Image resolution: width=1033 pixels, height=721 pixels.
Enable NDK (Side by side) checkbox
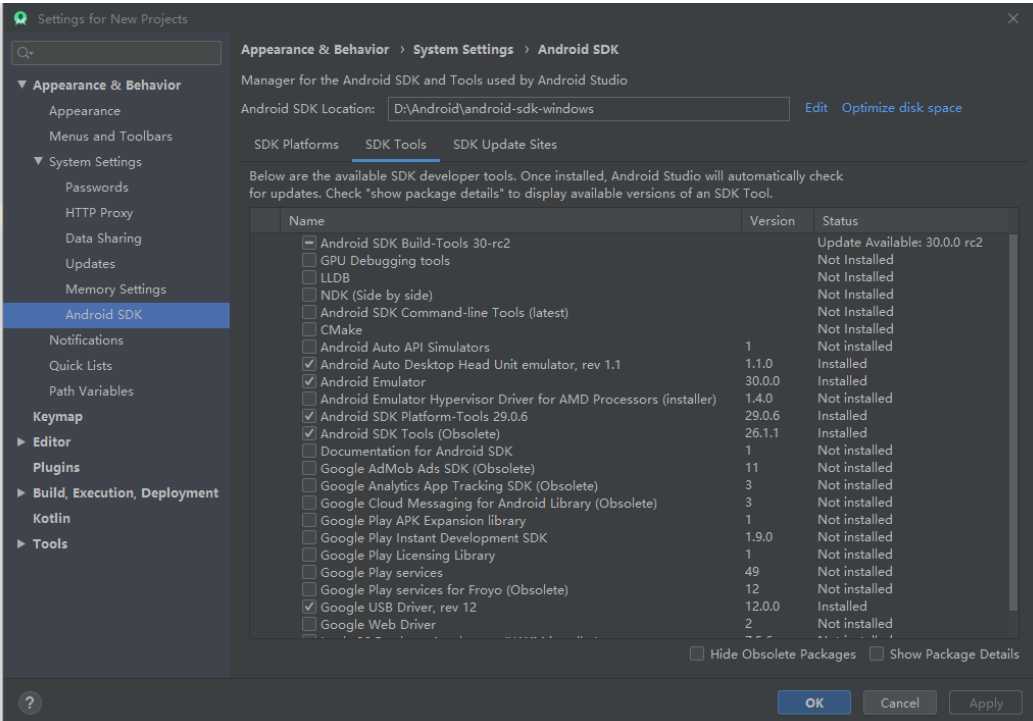[309, 295]
